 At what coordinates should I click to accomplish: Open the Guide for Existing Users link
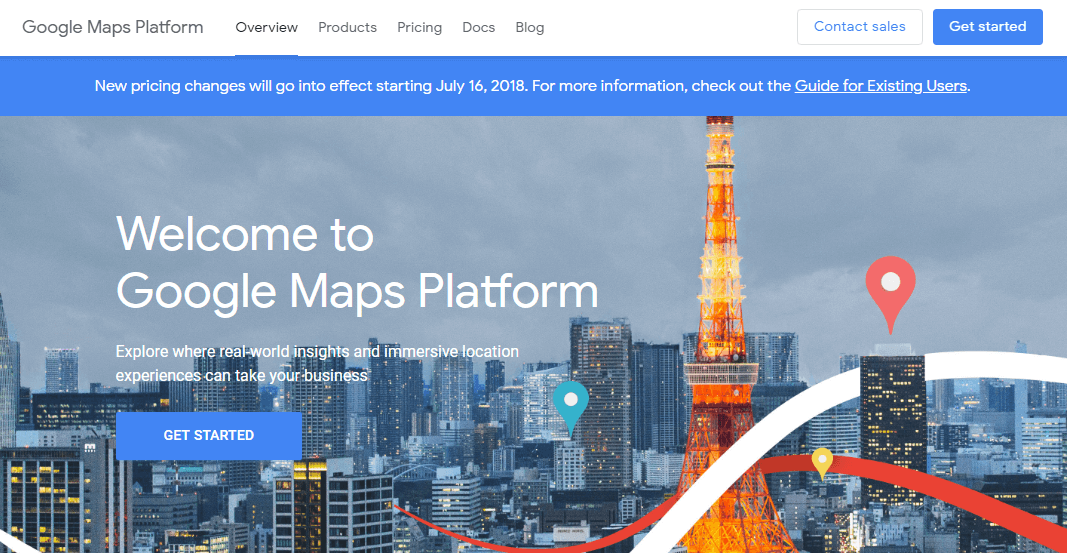[881, 86]
